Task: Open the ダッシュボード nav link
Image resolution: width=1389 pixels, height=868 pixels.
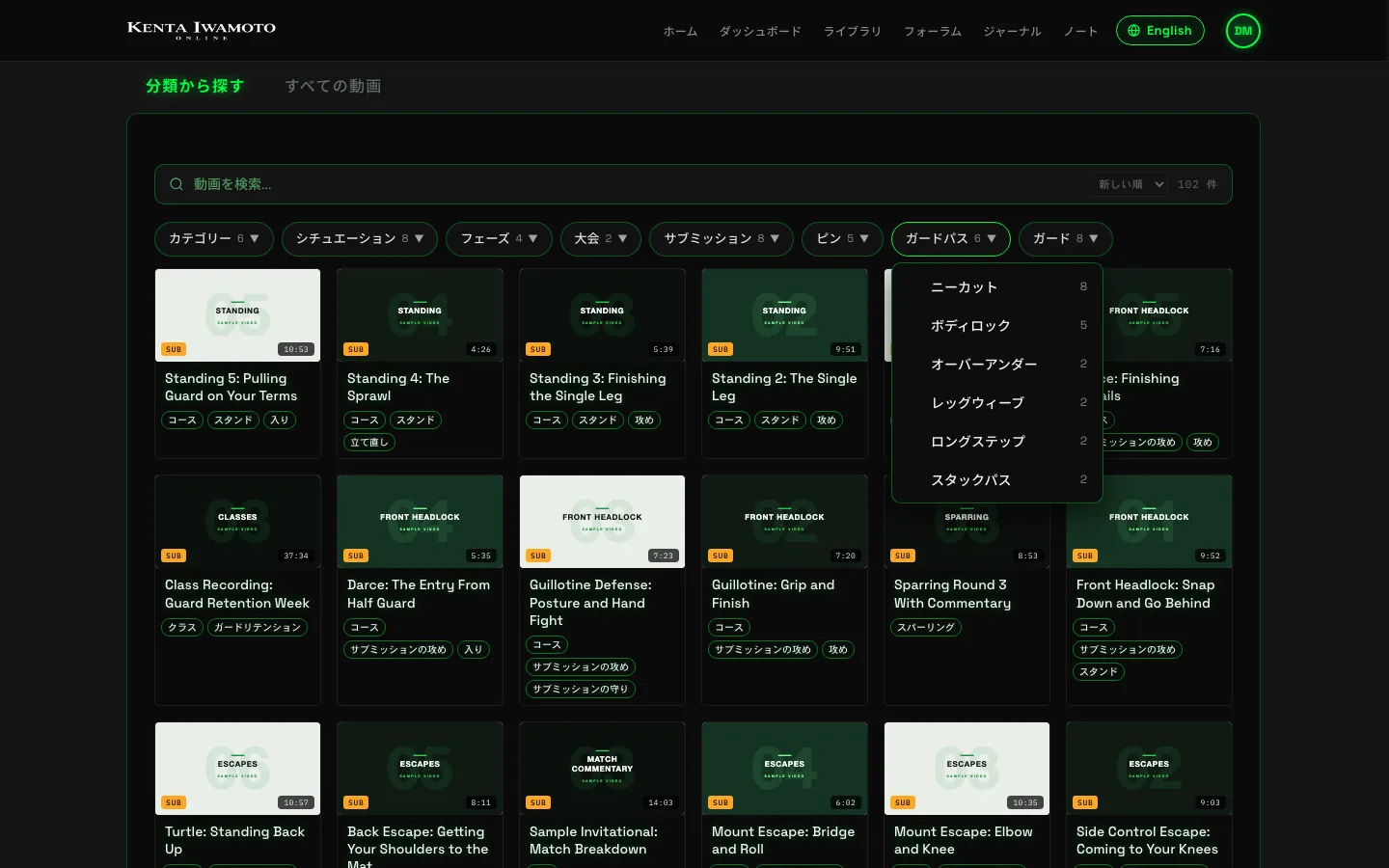Action: pyautogui.click(x=760, y=31)
